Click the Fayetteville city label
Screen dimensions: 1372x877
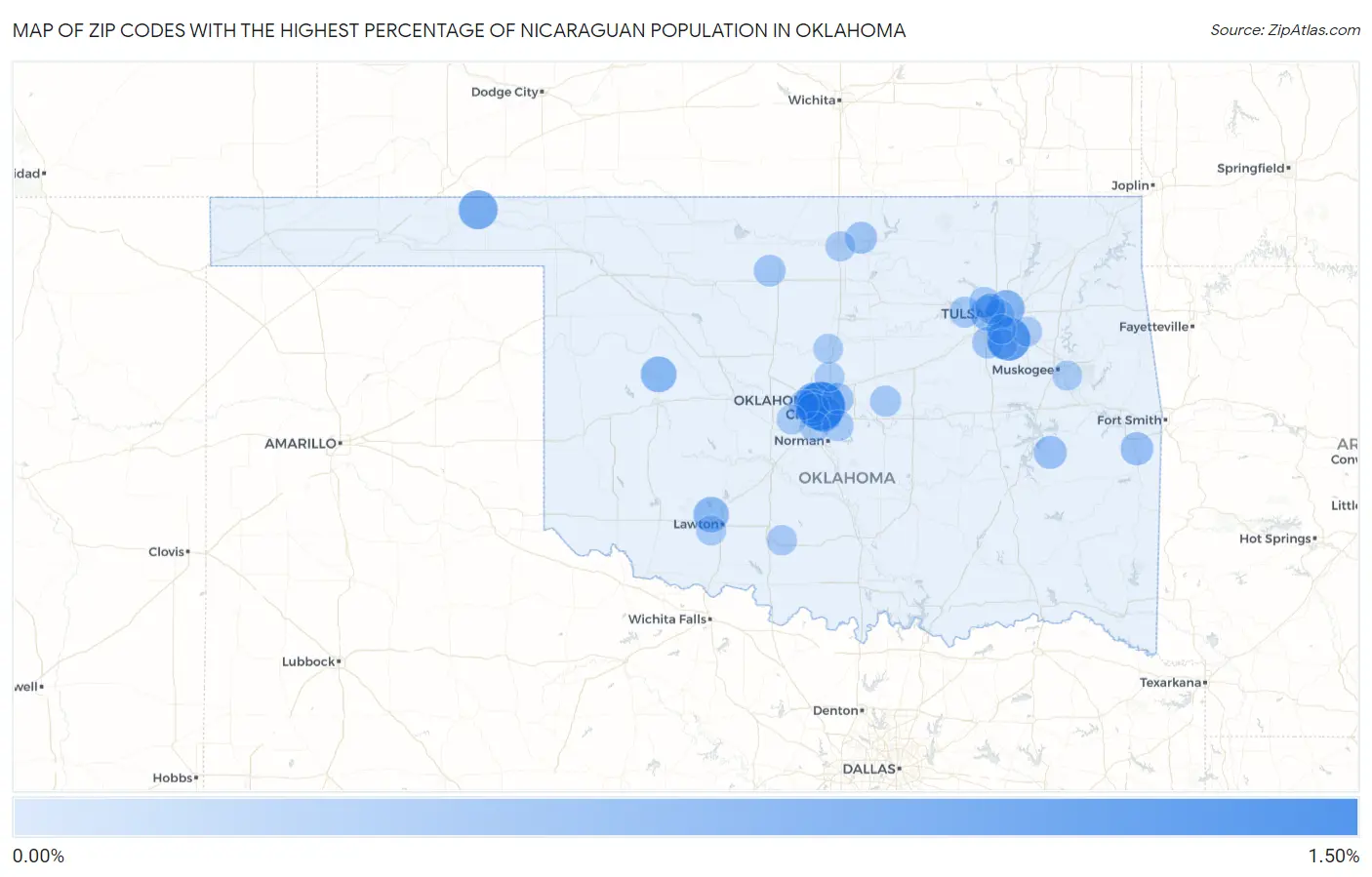pos(1153,327)
